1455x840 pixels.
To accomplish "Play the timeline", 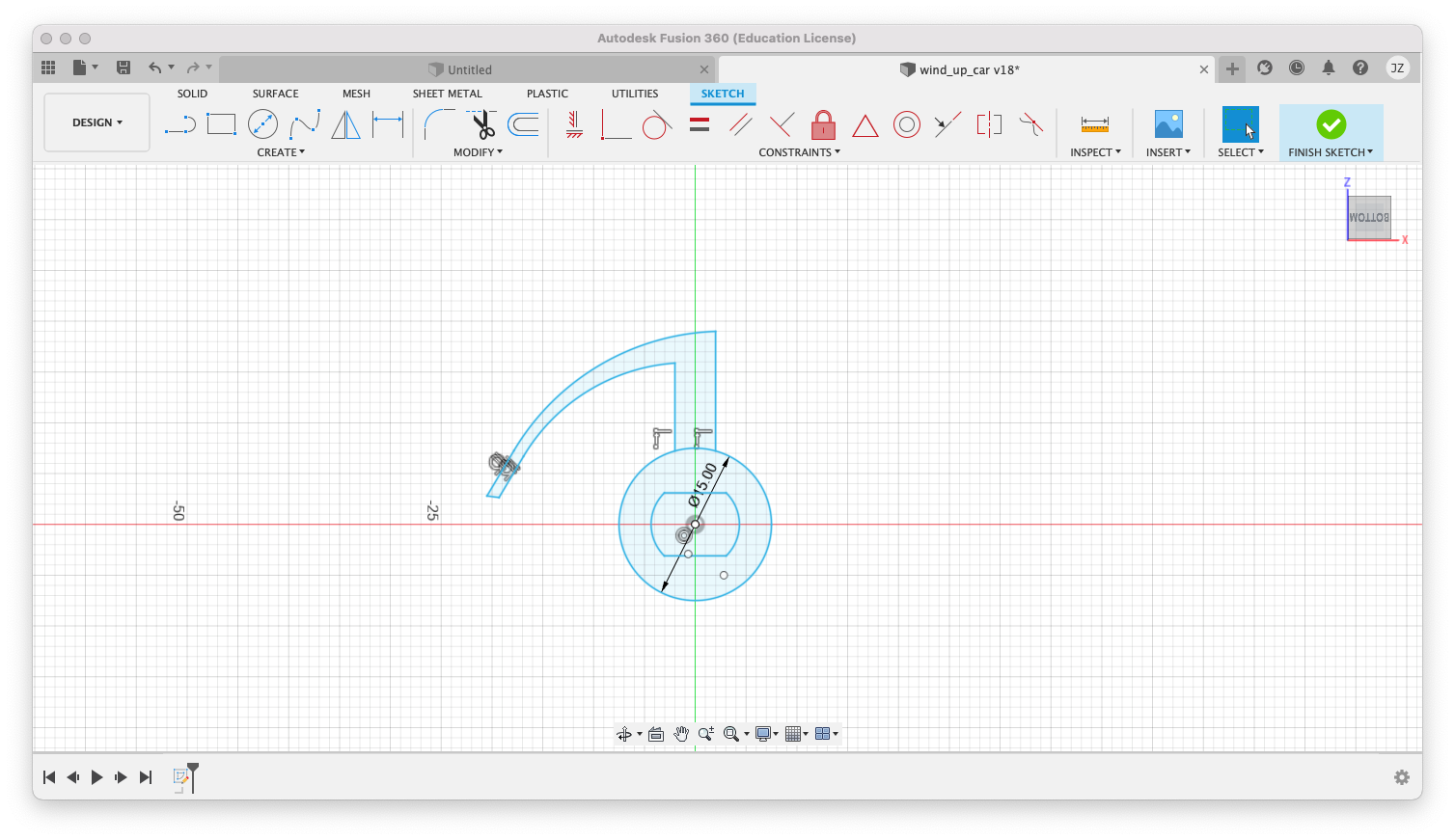I will (96, 777).
